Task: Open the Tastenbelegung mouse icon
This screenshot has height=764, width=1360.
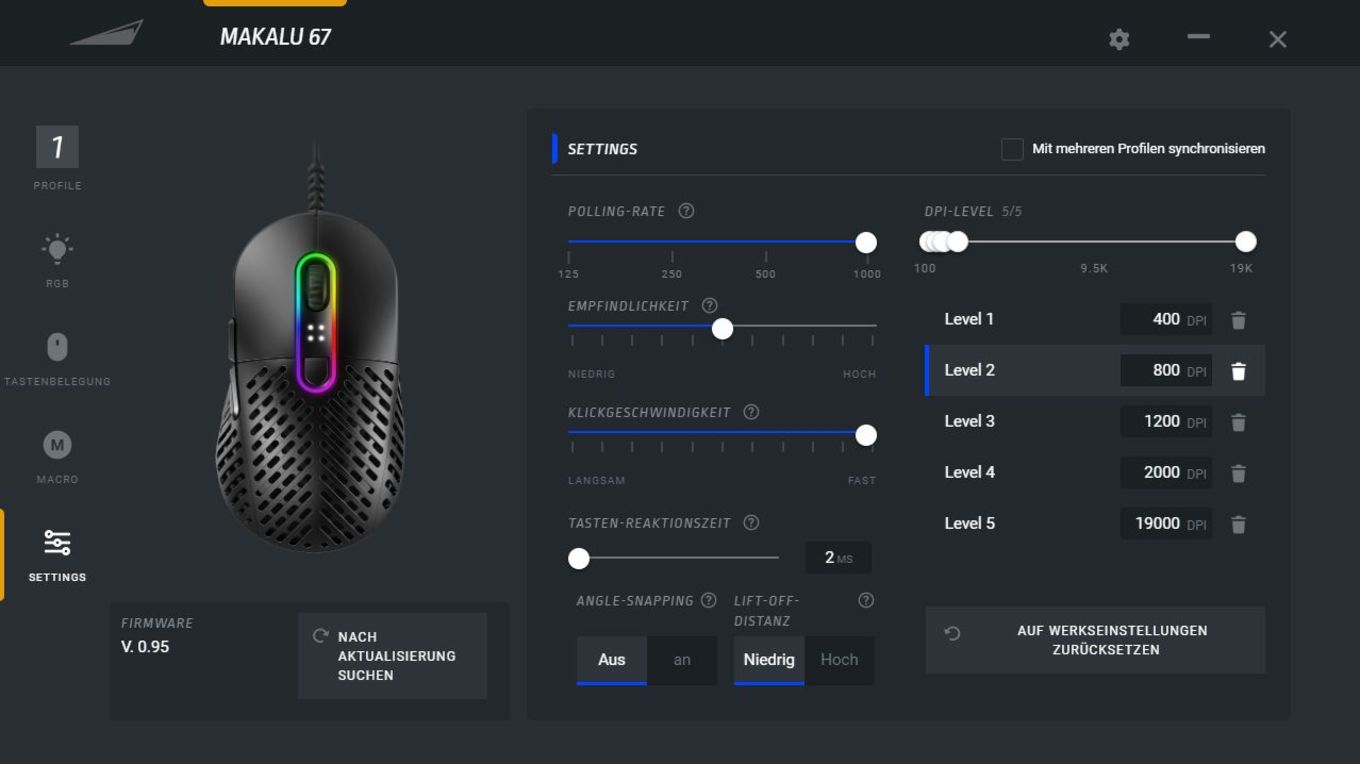Action: pyautogui.click(x=57, y=347)
